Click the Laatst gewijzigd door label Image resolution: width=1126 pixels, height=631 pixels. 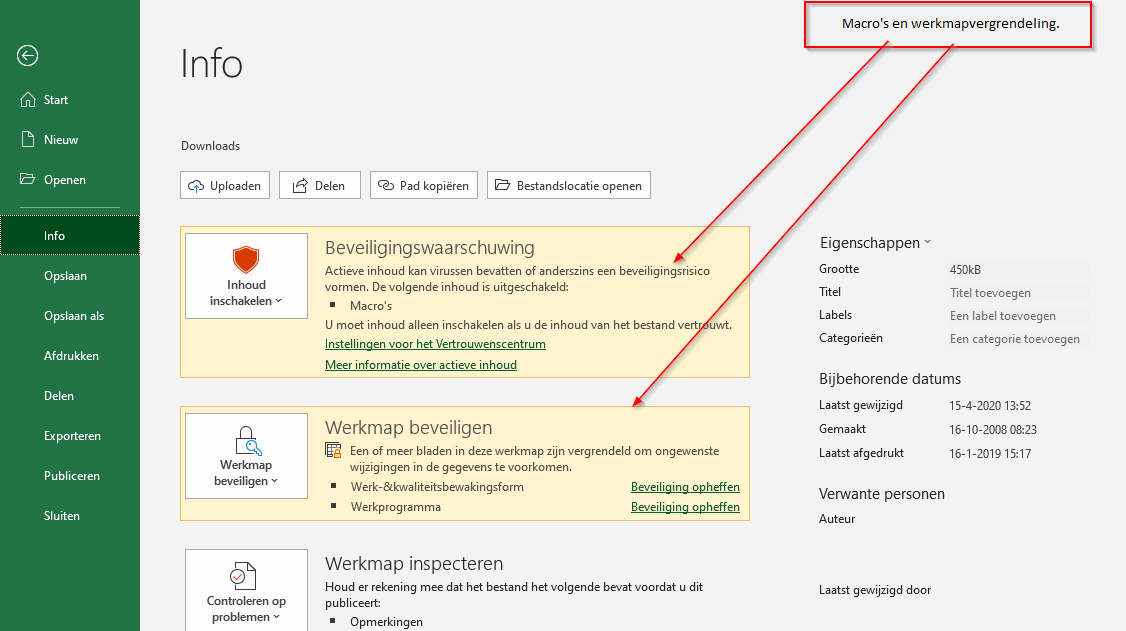click(x=875, y=590)
